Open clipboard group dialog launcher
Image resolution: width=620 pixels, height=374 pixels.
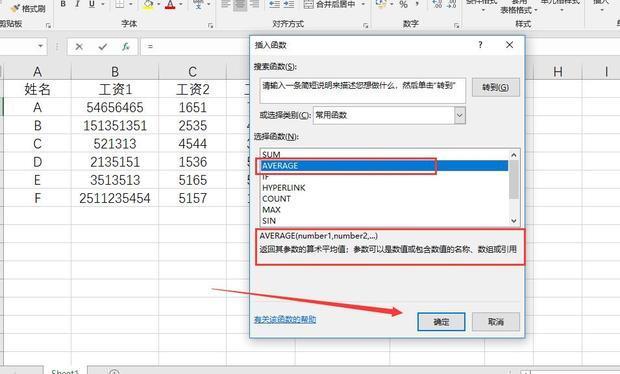(48, 25)
